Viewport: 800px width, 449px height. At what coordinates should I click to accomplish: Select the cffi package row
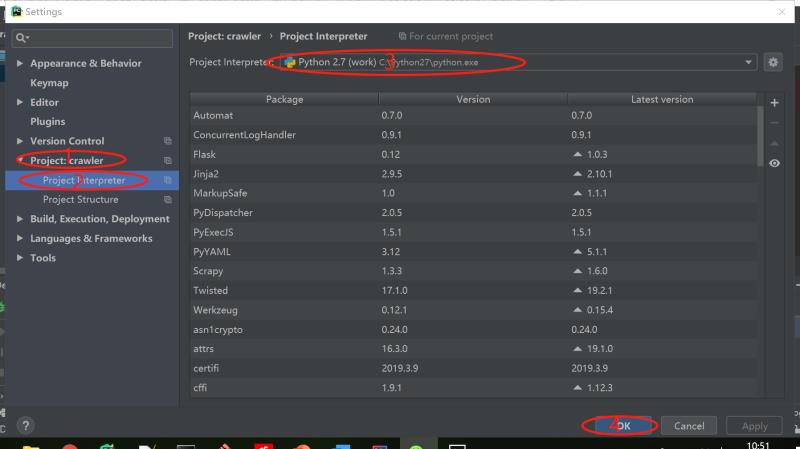click(473, 388)
